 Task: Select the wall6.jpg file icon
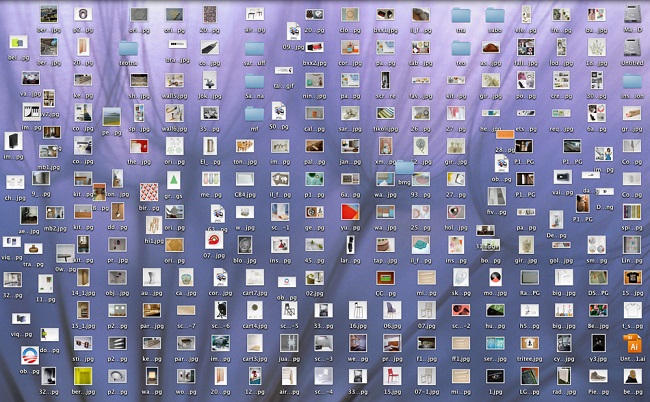click(175, 113)
